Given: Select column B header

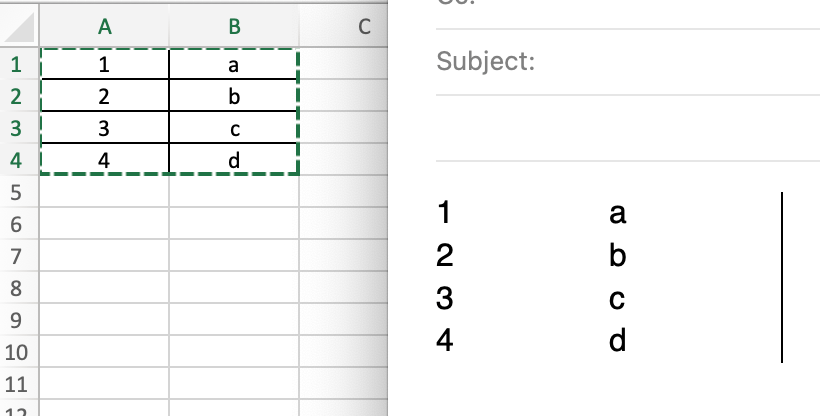Looking at the screenshot, I should [234, 26].
